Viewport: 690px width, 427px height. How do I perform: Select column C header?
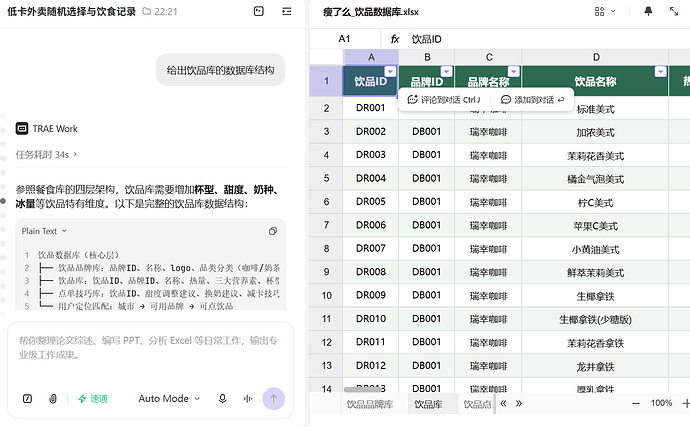tap(489, 57)
